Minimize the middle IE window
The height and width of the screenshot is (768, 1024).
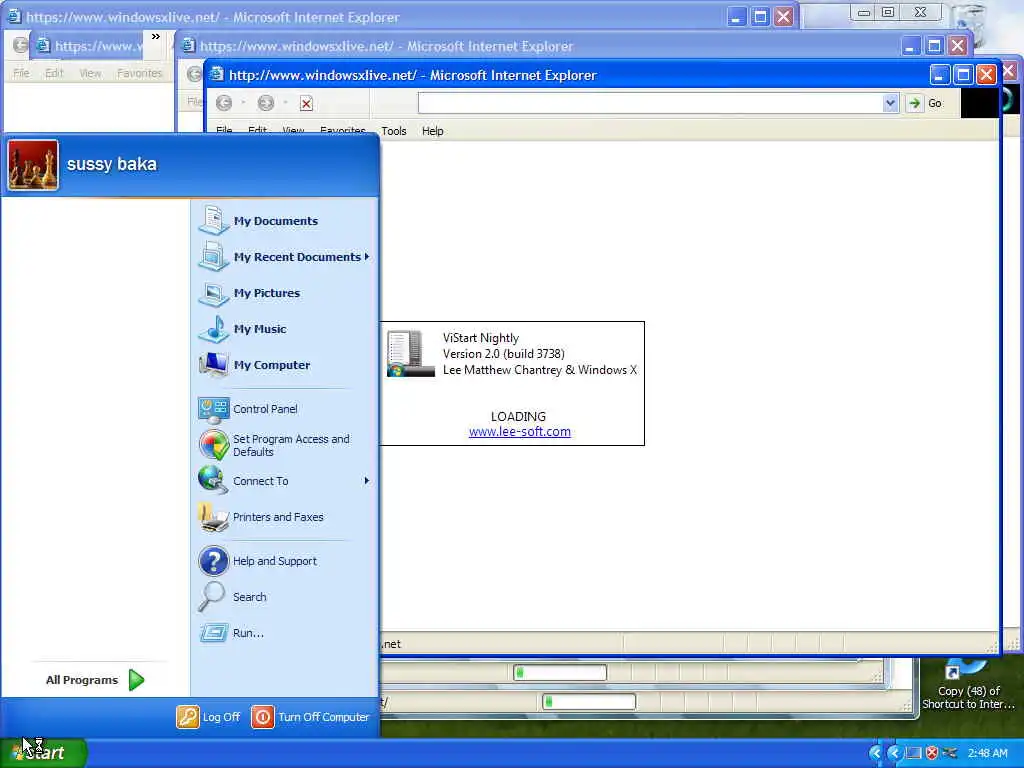911,46
